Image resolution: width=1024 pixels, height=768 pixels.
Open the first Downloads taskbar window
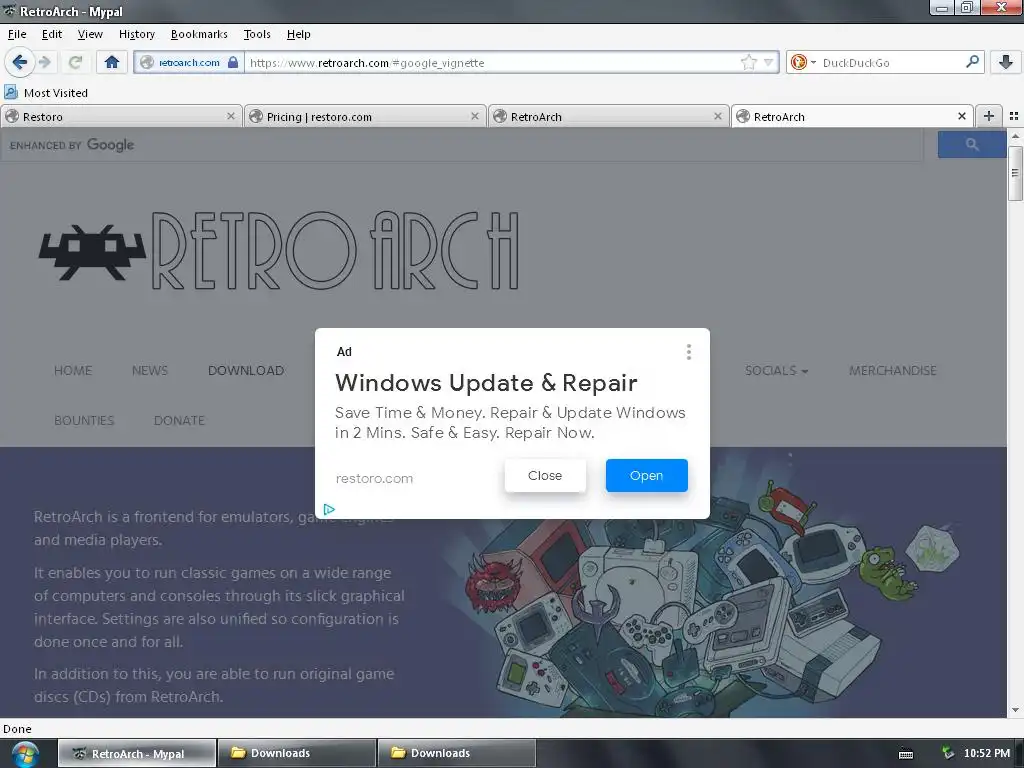click(x=297, y=753)
